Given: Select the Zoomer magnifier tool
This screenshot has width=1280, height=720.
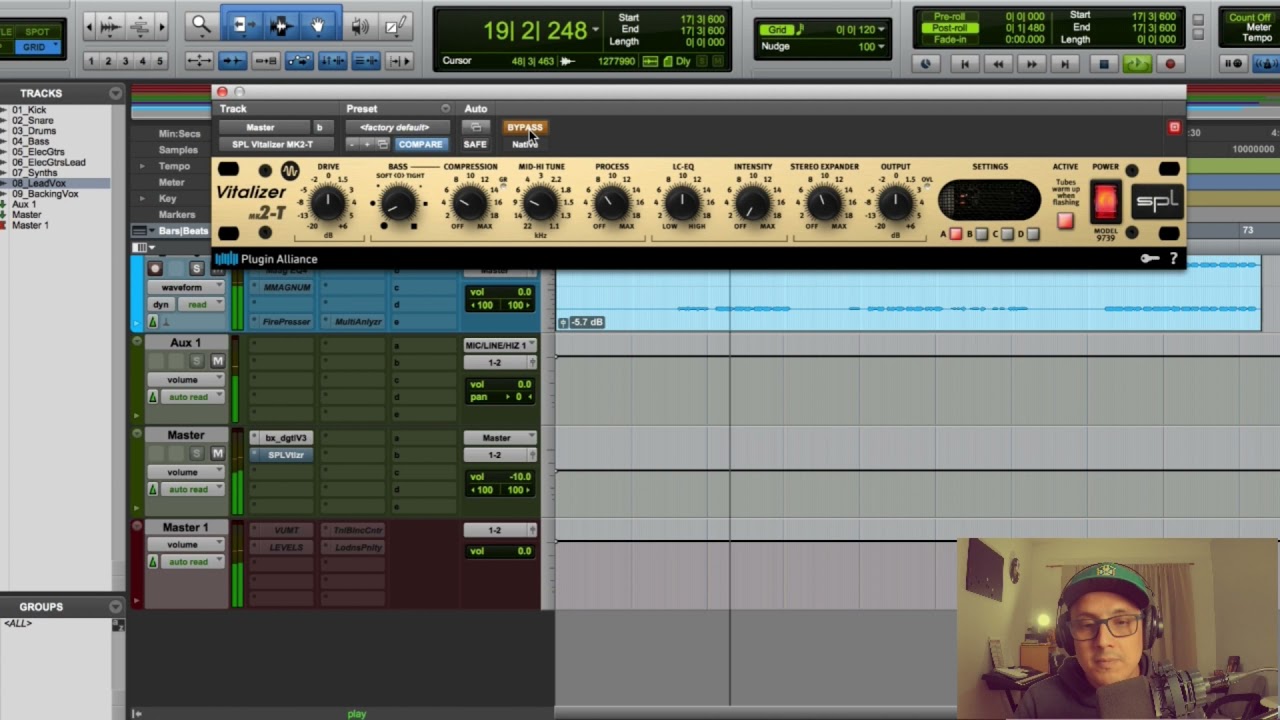Looking at the screenshot, I should (x=201, y=27).
